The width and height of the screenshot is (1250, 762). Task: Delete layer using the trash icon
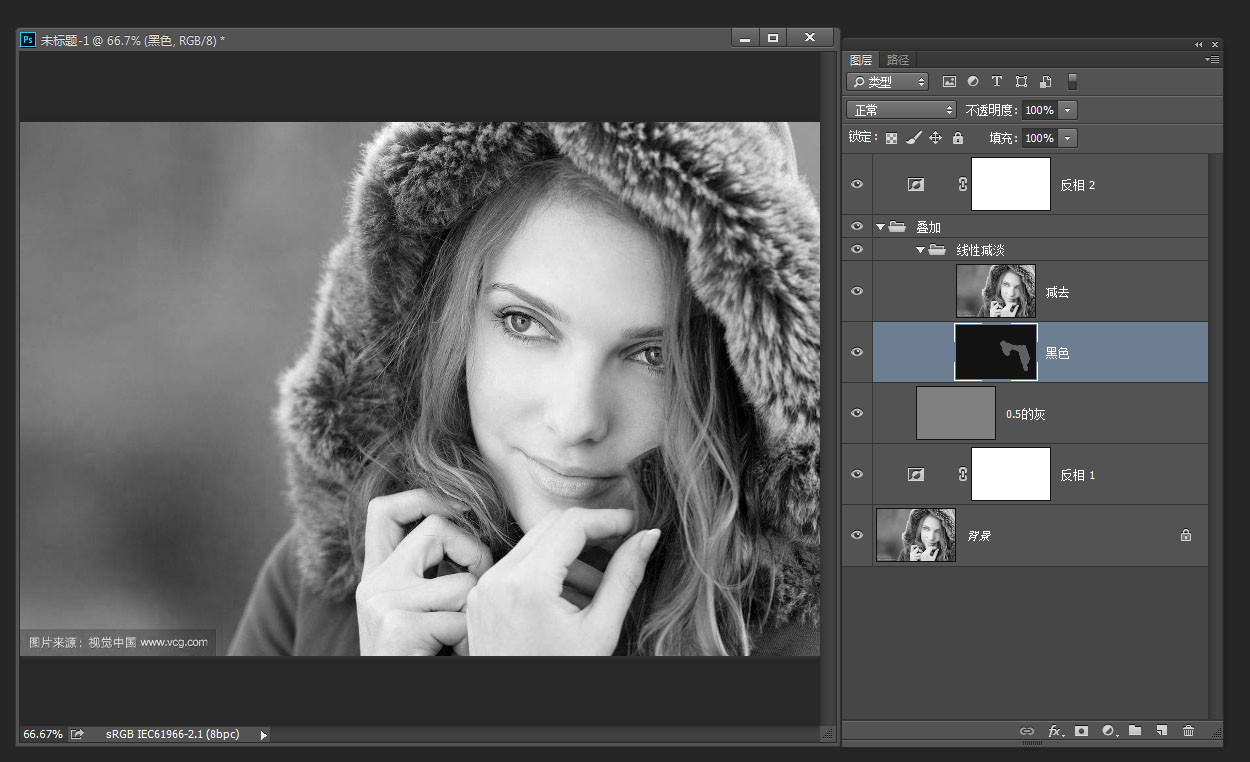1188,731
